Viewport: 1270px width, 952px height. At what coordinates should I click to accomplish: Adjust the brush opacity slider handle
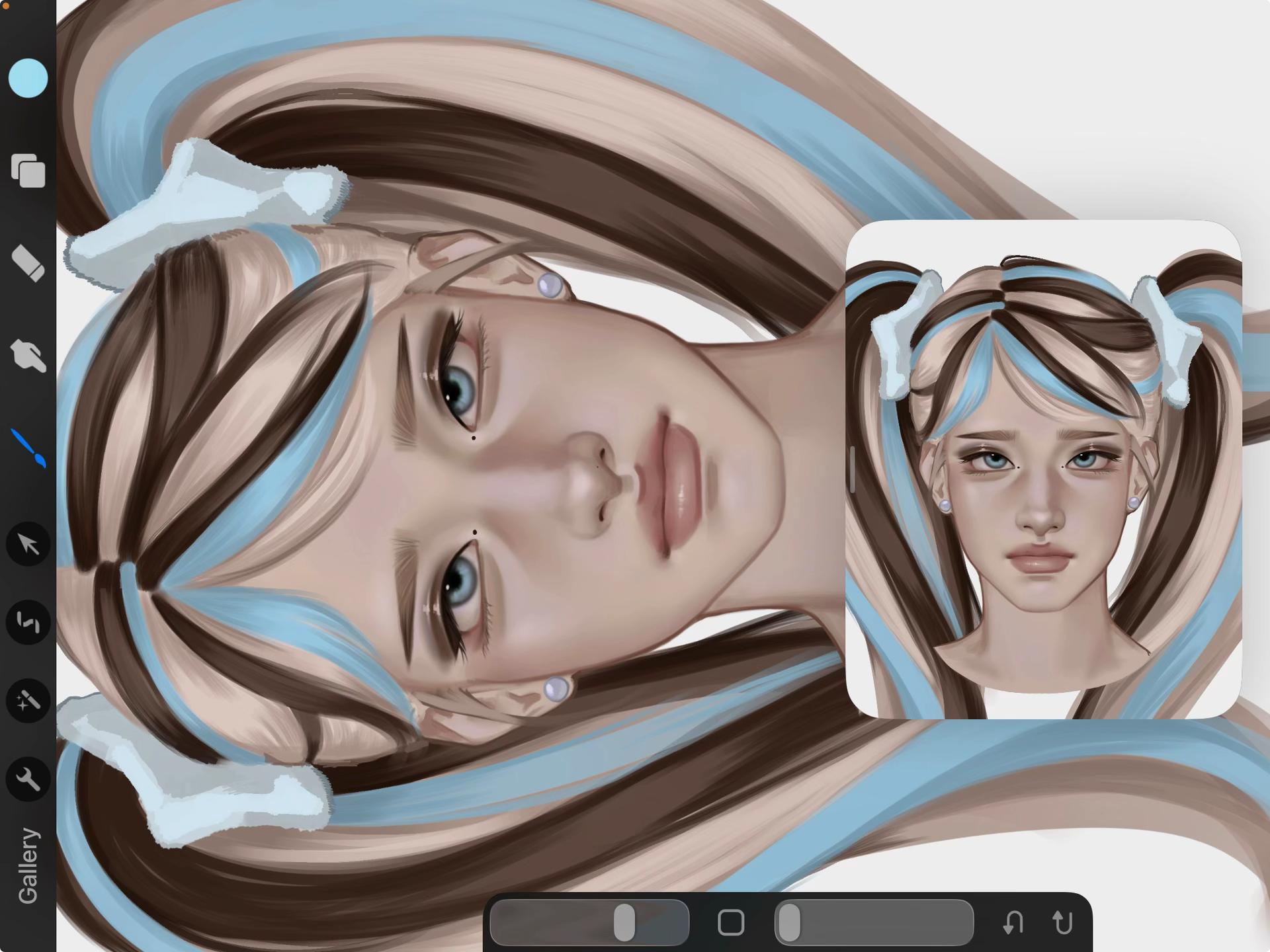pos(789,922)
